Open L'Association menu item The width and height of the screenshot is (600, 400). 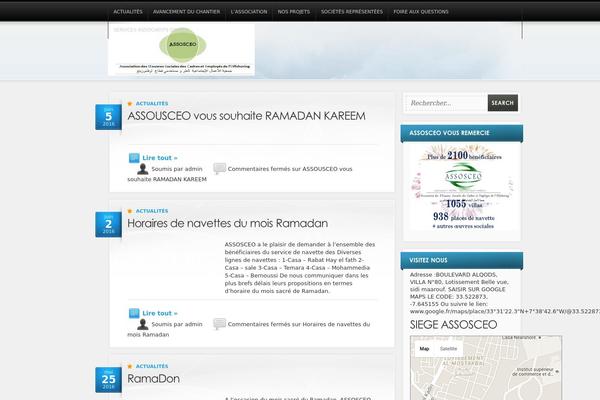point(249,12)
